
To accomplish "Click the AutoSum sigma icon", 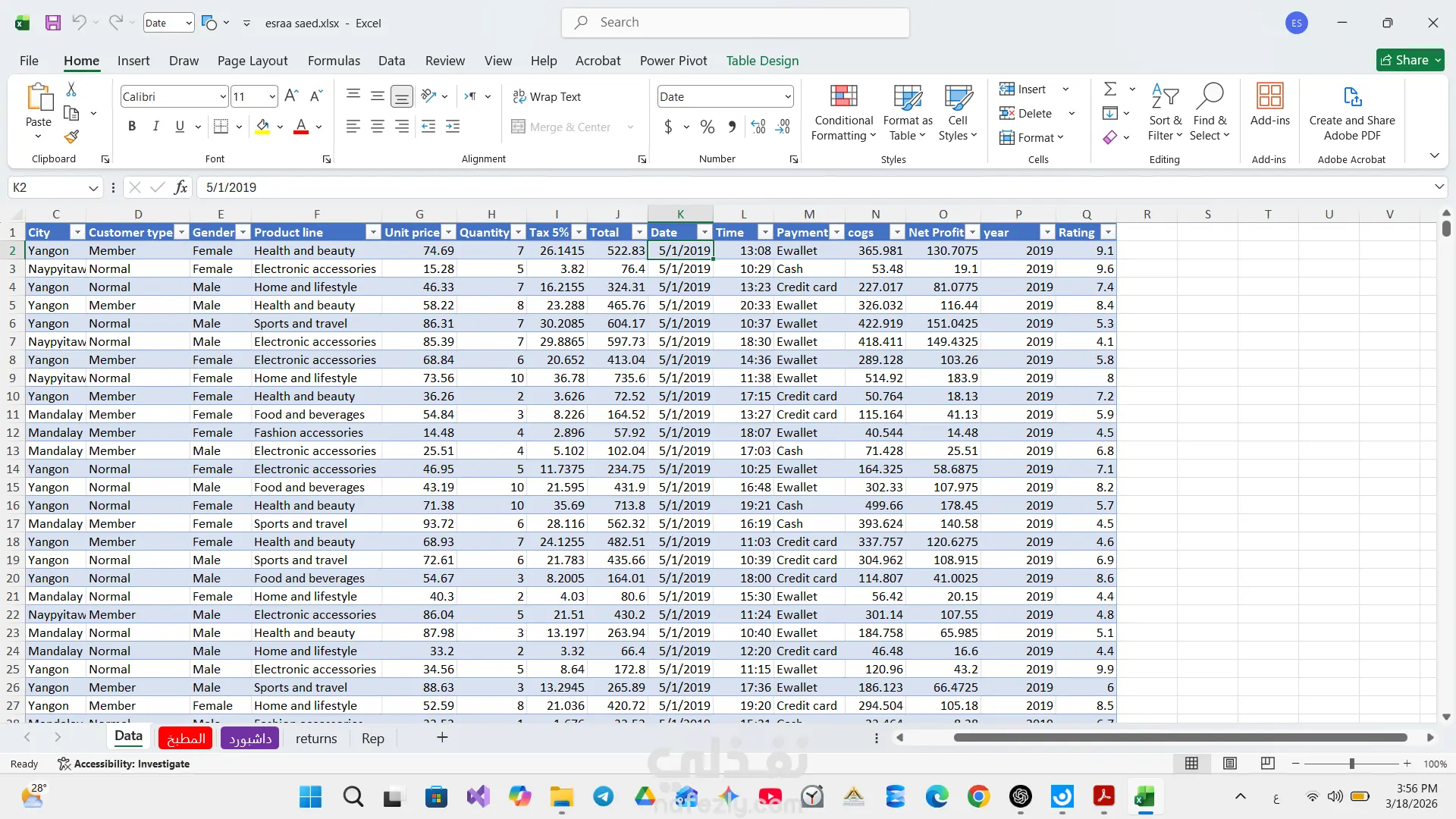I will pyautogui.click(x=1110, y=89).
